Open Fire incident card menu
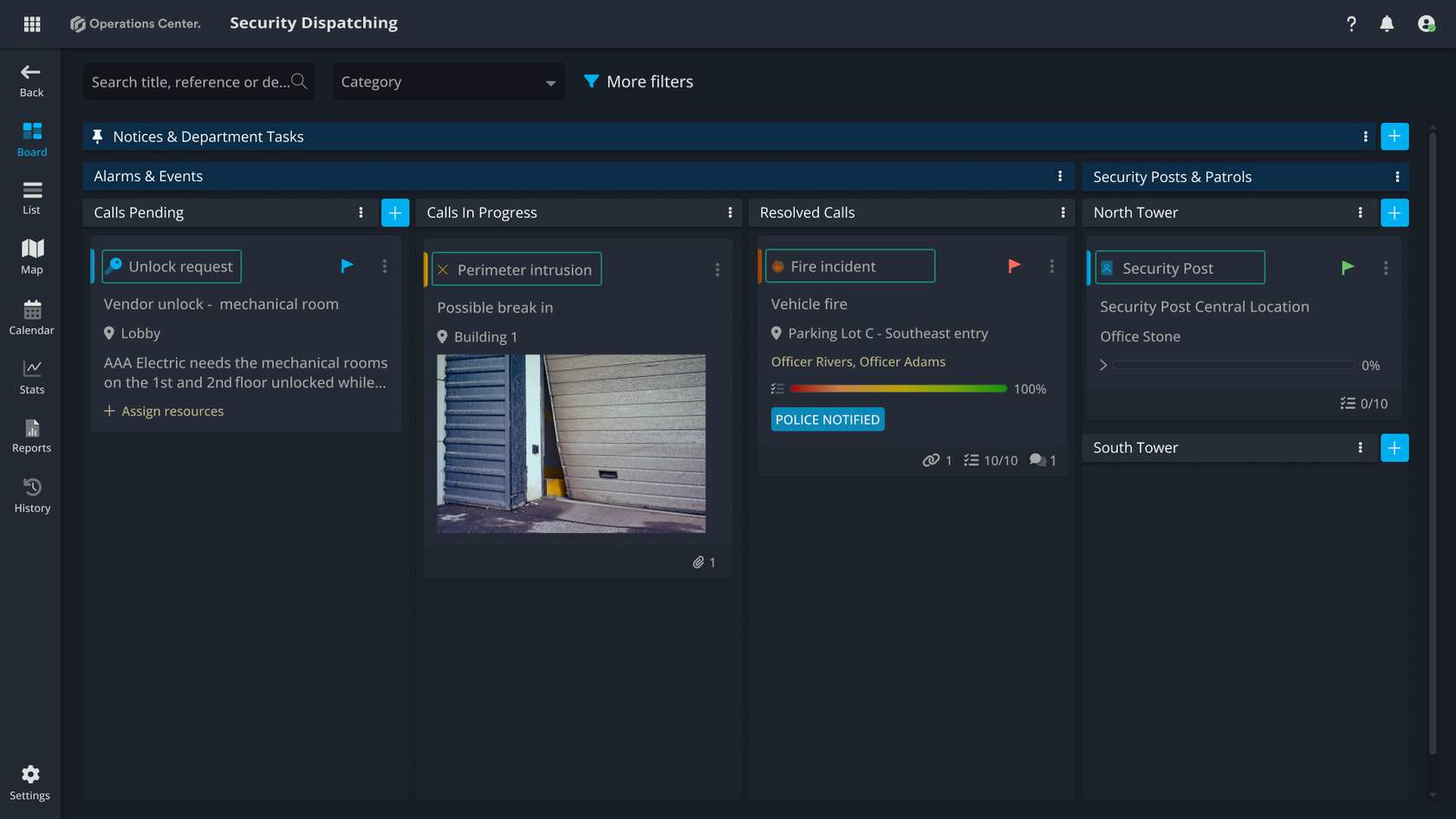1456x819 pixels. pos(1052,266)
